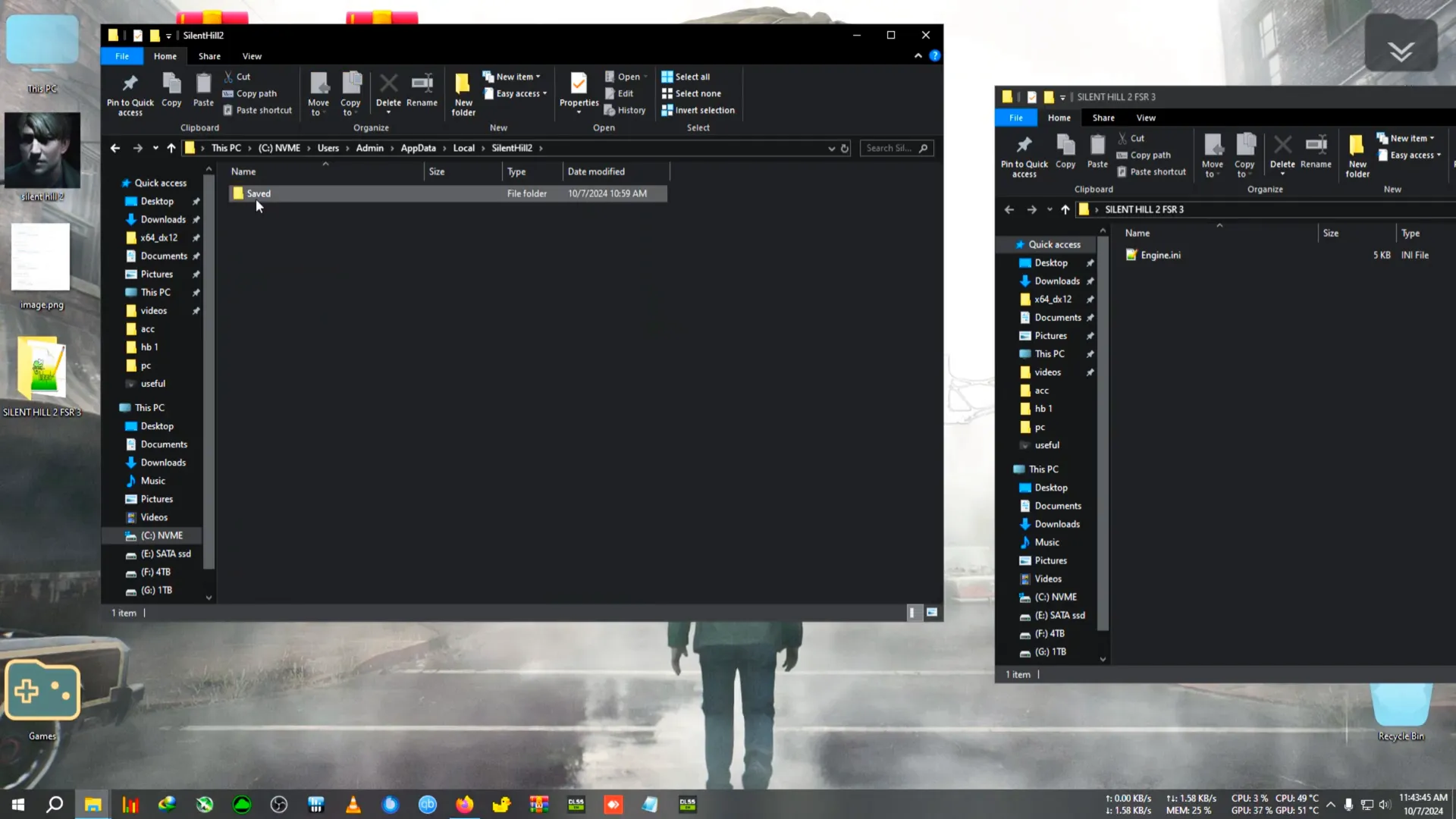1456x819 pixels.
Task: Open recent locations dropdown in SilentHill2 window
Action: [155, 148]
